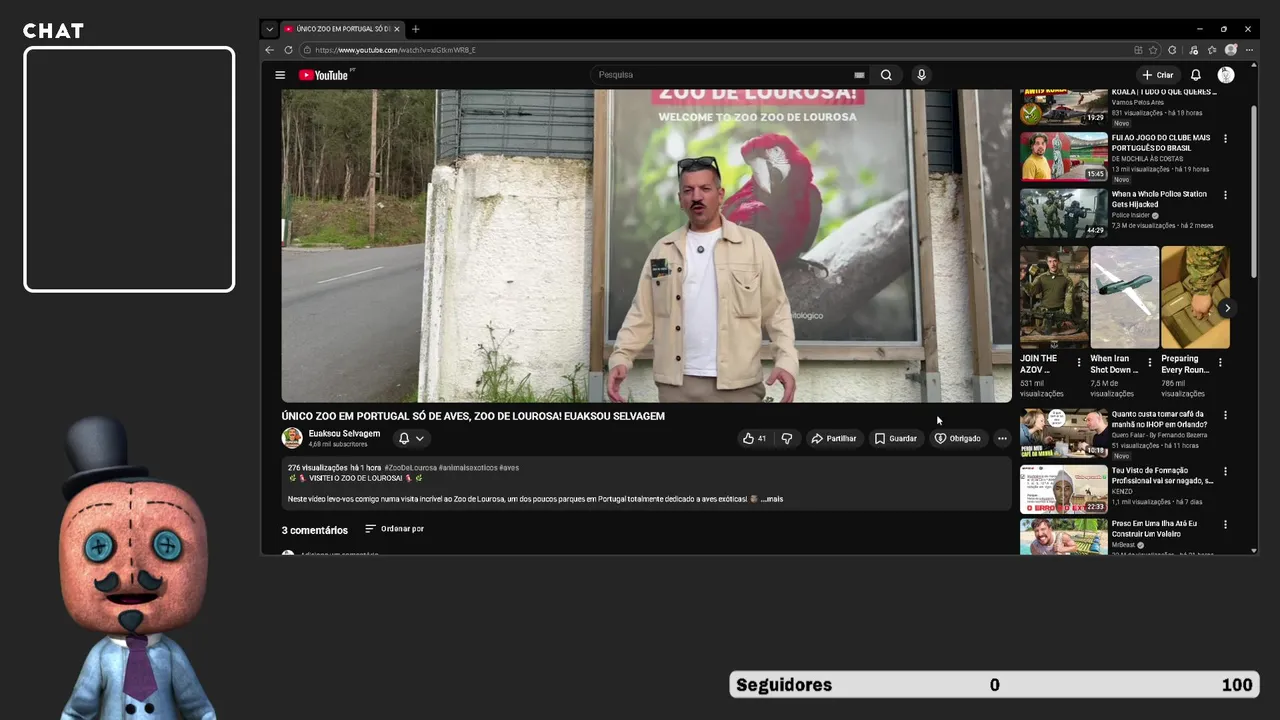Click the Partilhar share button

(x=833, y=438)
